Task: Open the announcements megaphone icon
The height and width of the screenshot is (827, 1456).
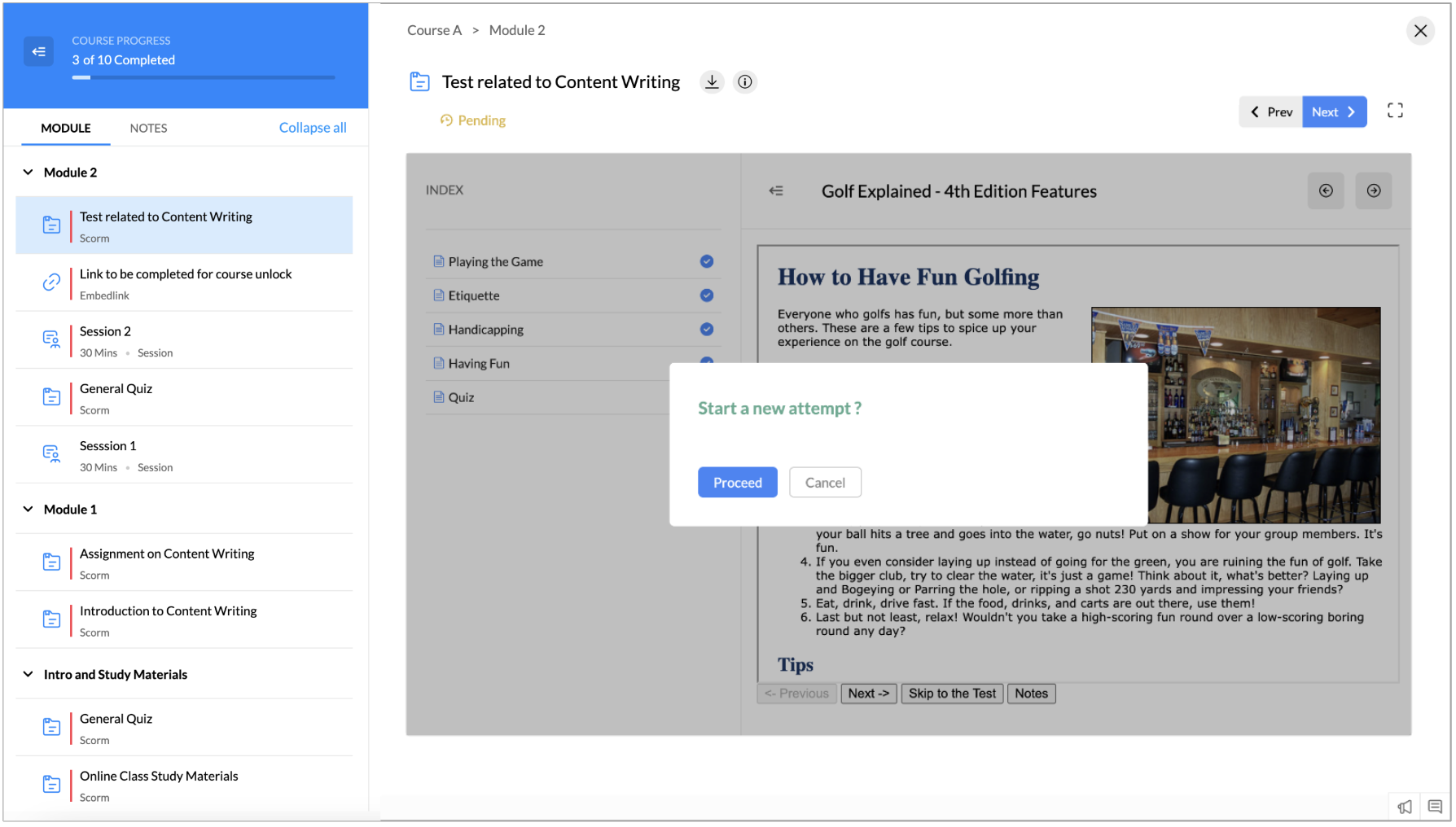Action: coord(1405,807)
